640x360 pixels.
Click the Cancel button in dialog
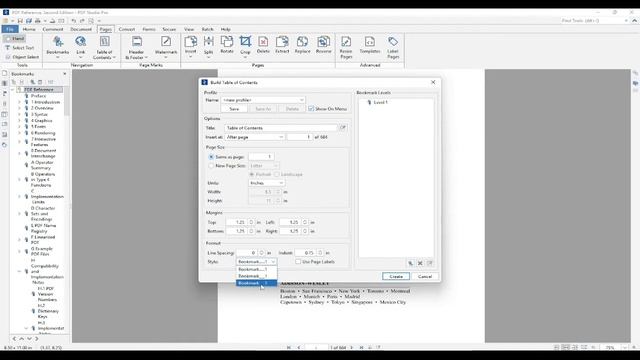[x=424, y=276]
